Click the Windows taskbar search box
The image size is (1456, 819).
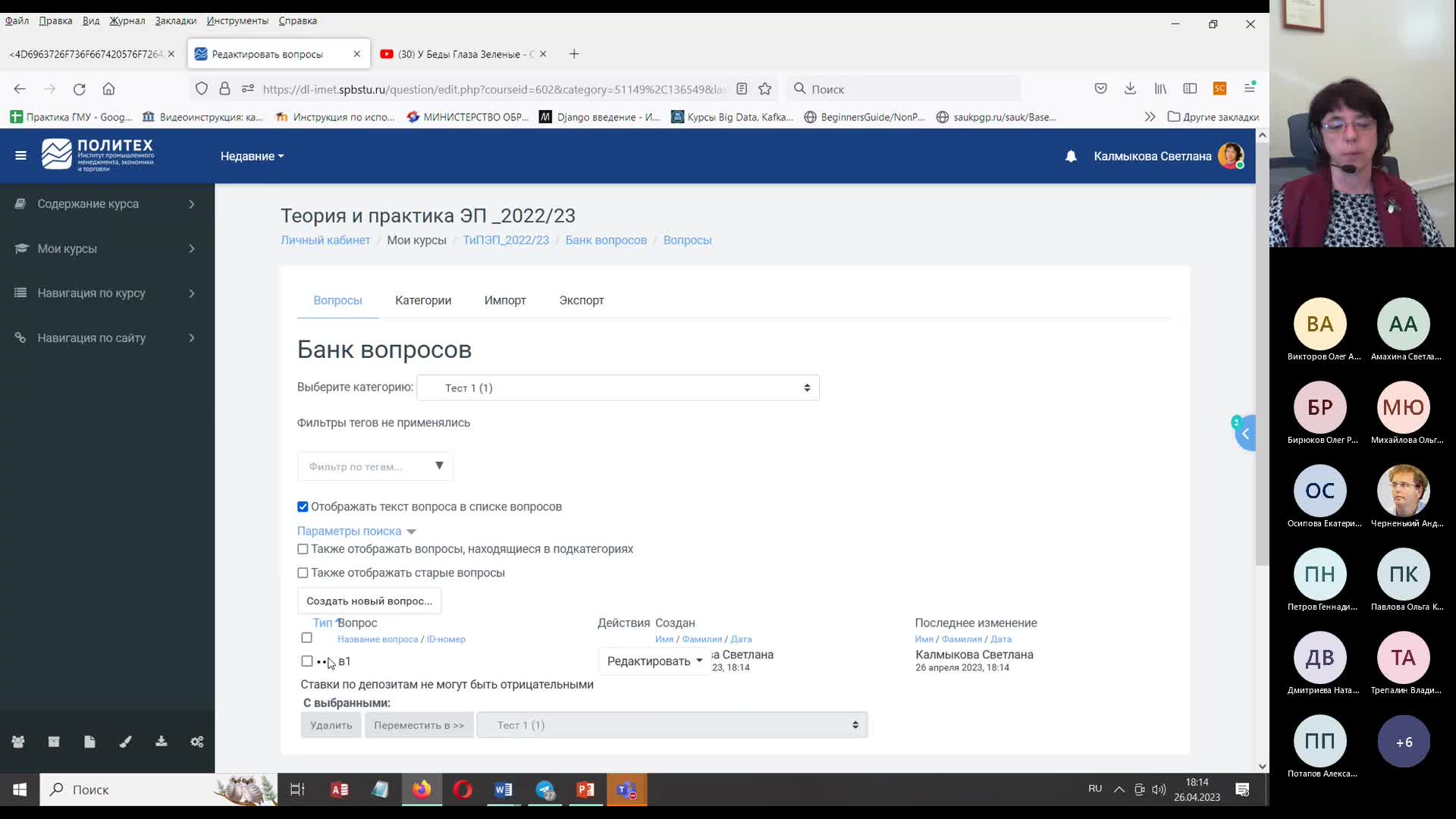tap(158, 789)
